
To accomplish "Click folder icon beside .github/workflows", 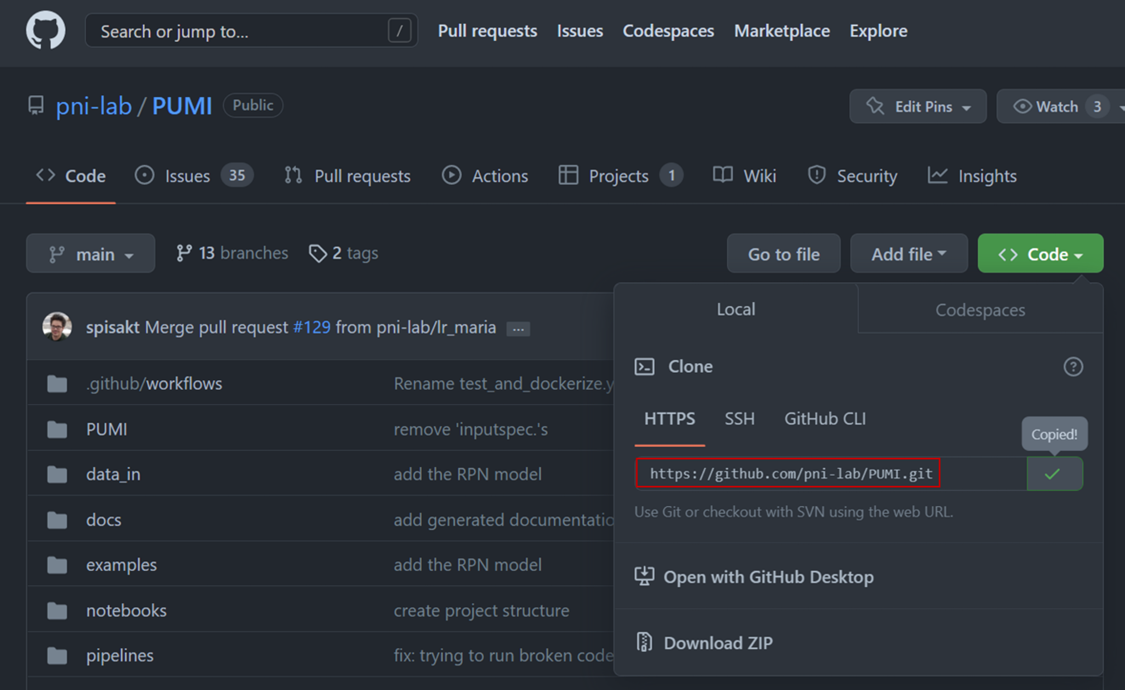I will [x=57, y=384].
